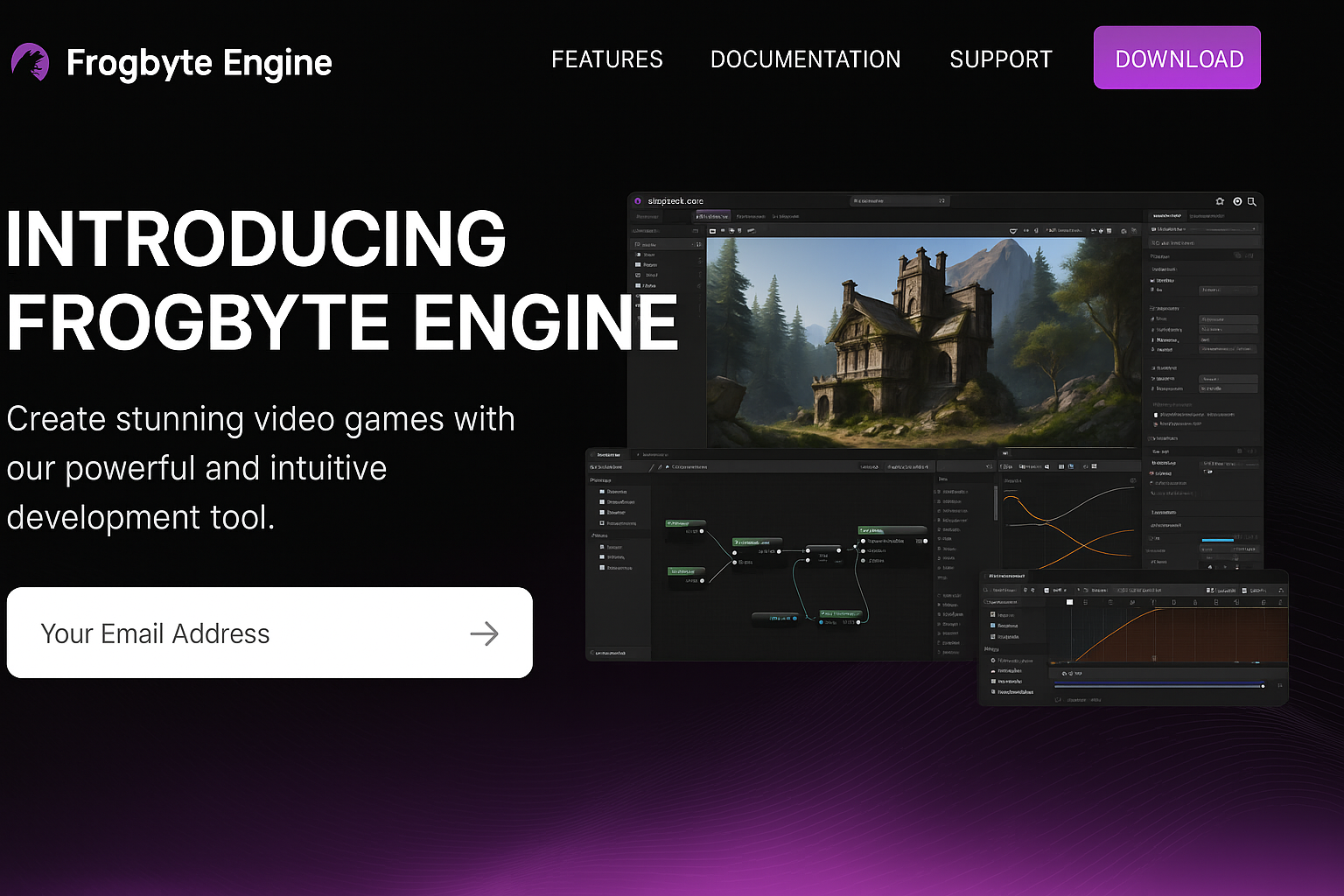Select the purple highlighted tab above the viewport
1344x896 pixels.
coord(712,216)
